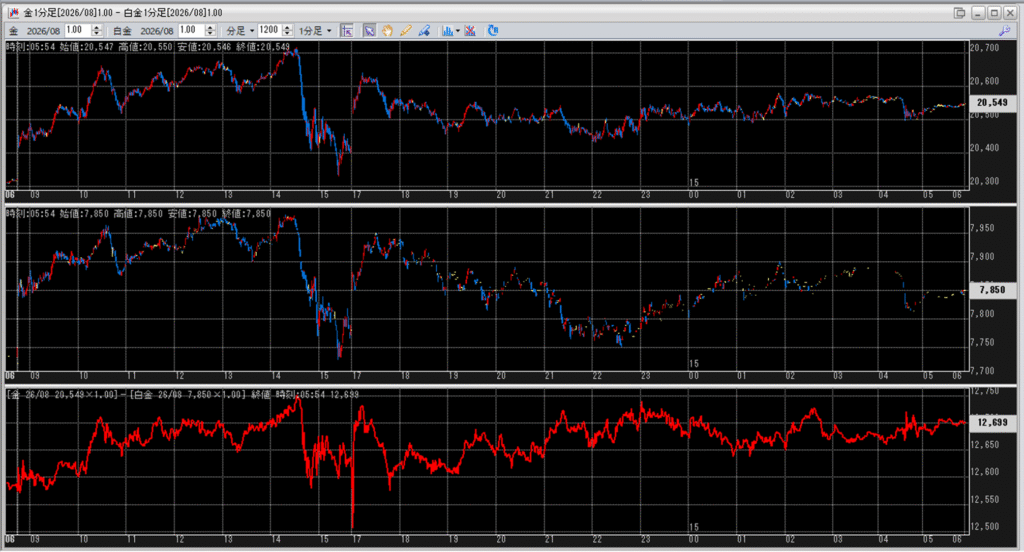Image resolution: width=1024 pixels, height=552 pixels.
Task: Click the refresh chart icon
Action: tap(493, 30)
